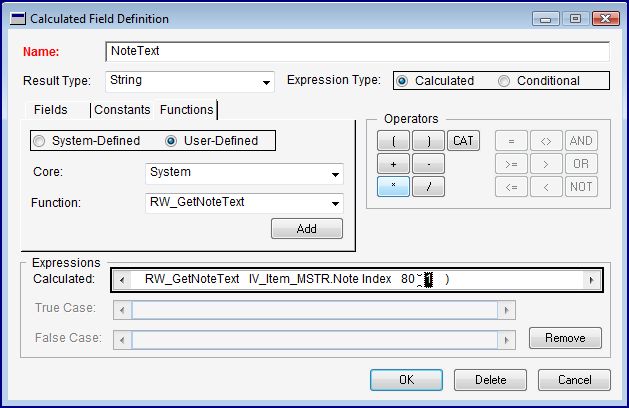Minimize the Calculated Field Definition window
Screen dimensions: 629x408
(545, 18)
